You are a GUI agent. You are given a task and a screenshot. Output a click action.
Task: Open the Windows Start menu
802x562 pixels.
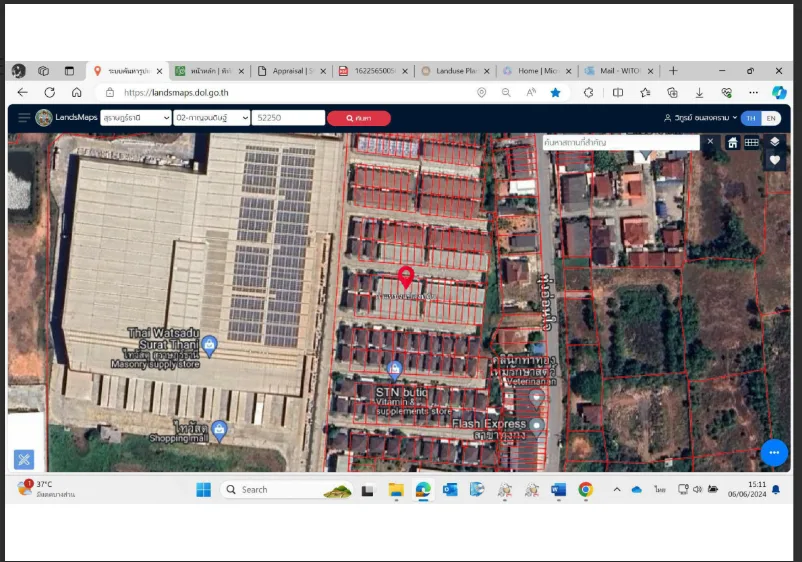point(204,489)
